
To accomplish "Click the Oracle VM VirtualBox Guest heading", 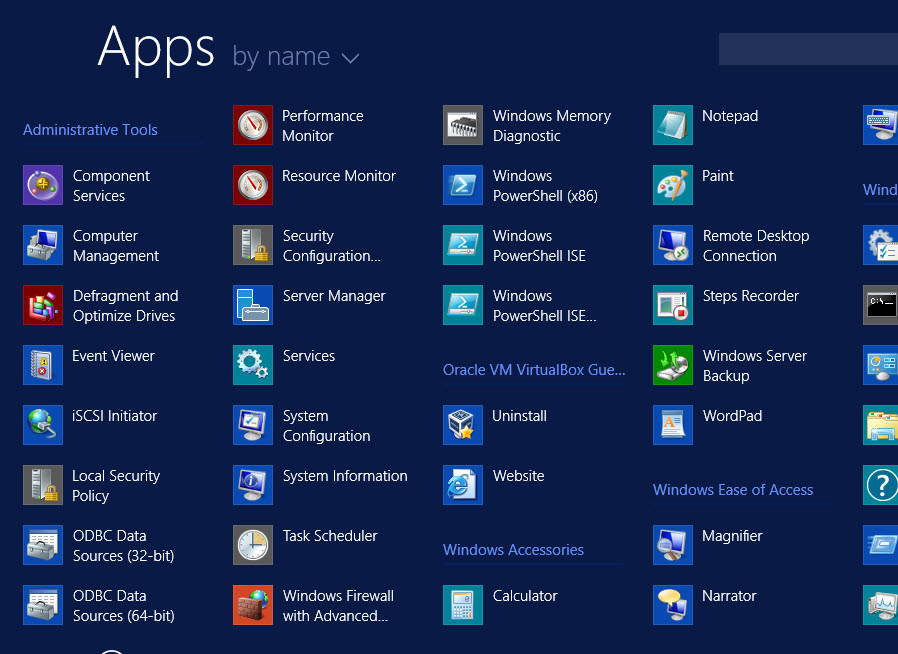I will click(534, 370).
